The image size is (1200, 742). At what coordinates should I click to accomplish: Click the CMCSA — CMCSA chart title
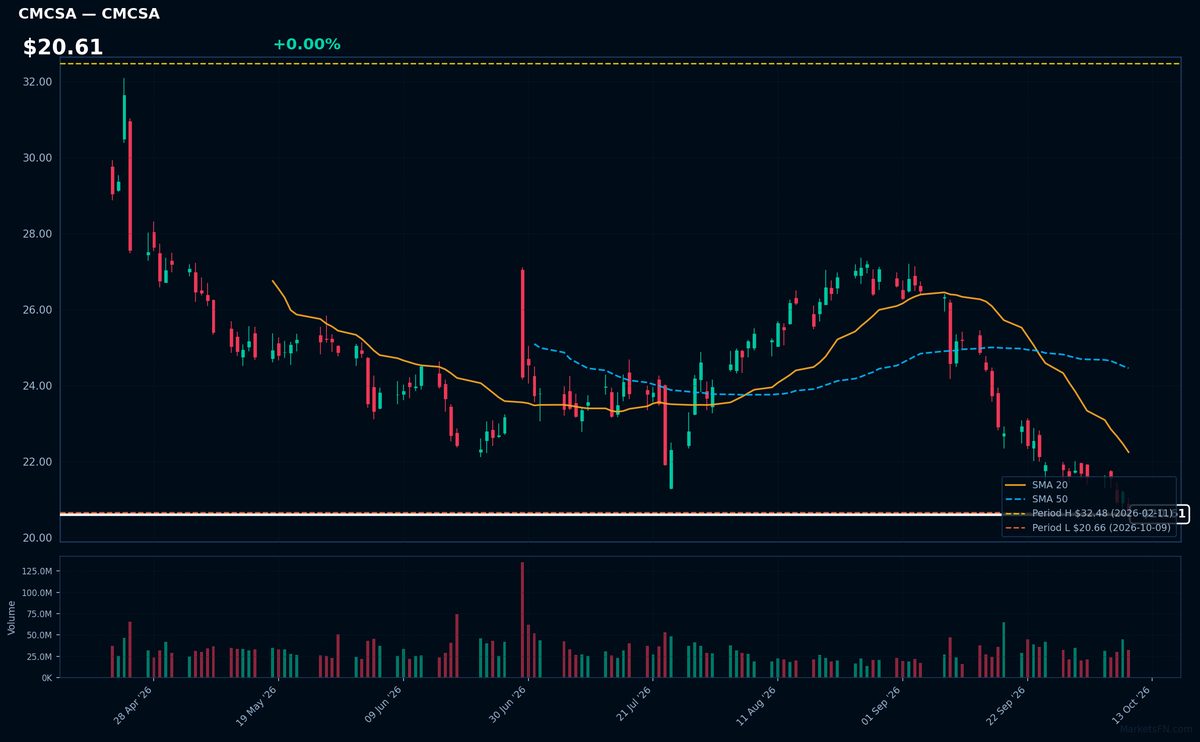click(89, 14)
